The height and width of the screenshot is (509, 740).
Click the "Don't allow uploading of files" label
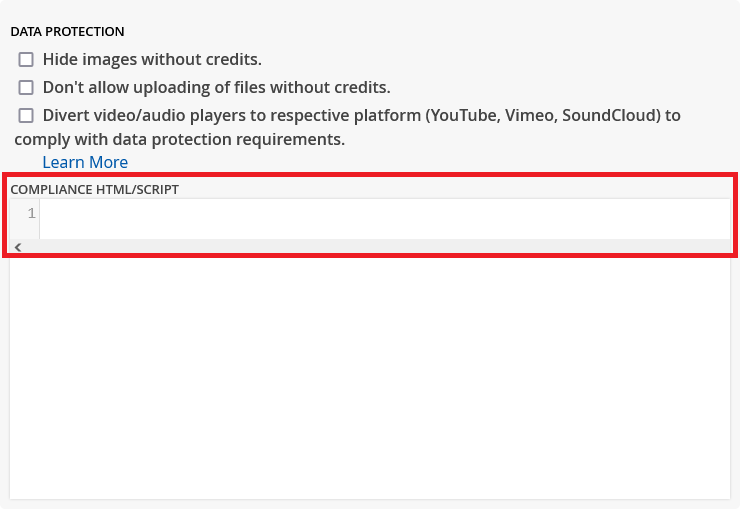[216, 88]
